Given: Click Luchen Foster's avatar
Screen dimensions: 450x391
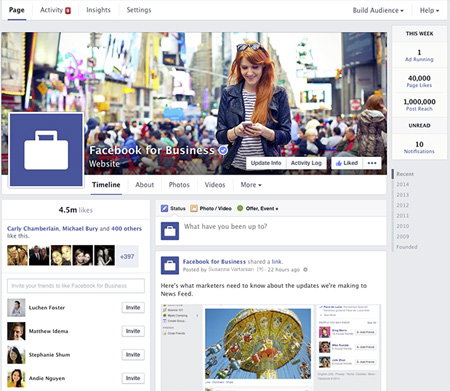Looking at the screenshot, I should (x=16, y=308).
